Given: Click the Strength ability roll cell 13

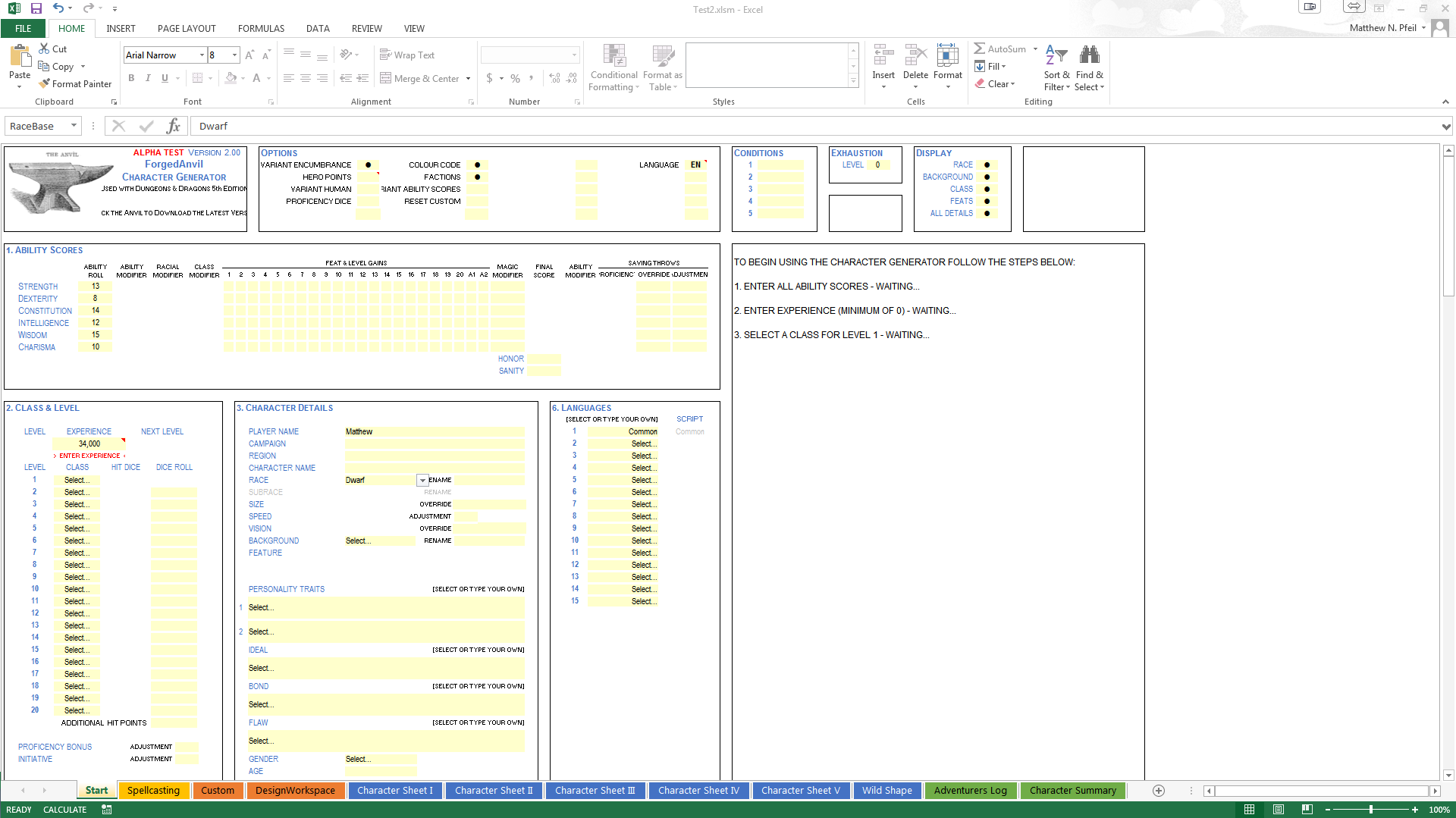Looking at the screenshot, I should click(96, 287).
